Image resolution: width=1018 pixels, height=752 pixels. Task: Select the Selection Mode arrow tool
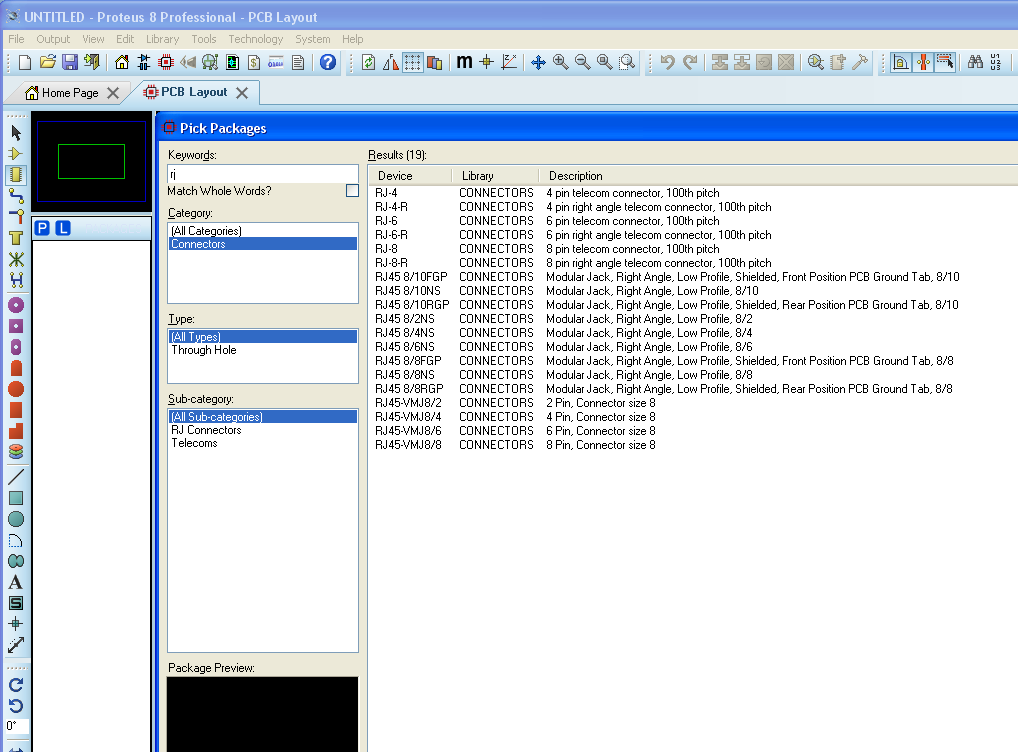pyautogui.click(x=16, y=133)
